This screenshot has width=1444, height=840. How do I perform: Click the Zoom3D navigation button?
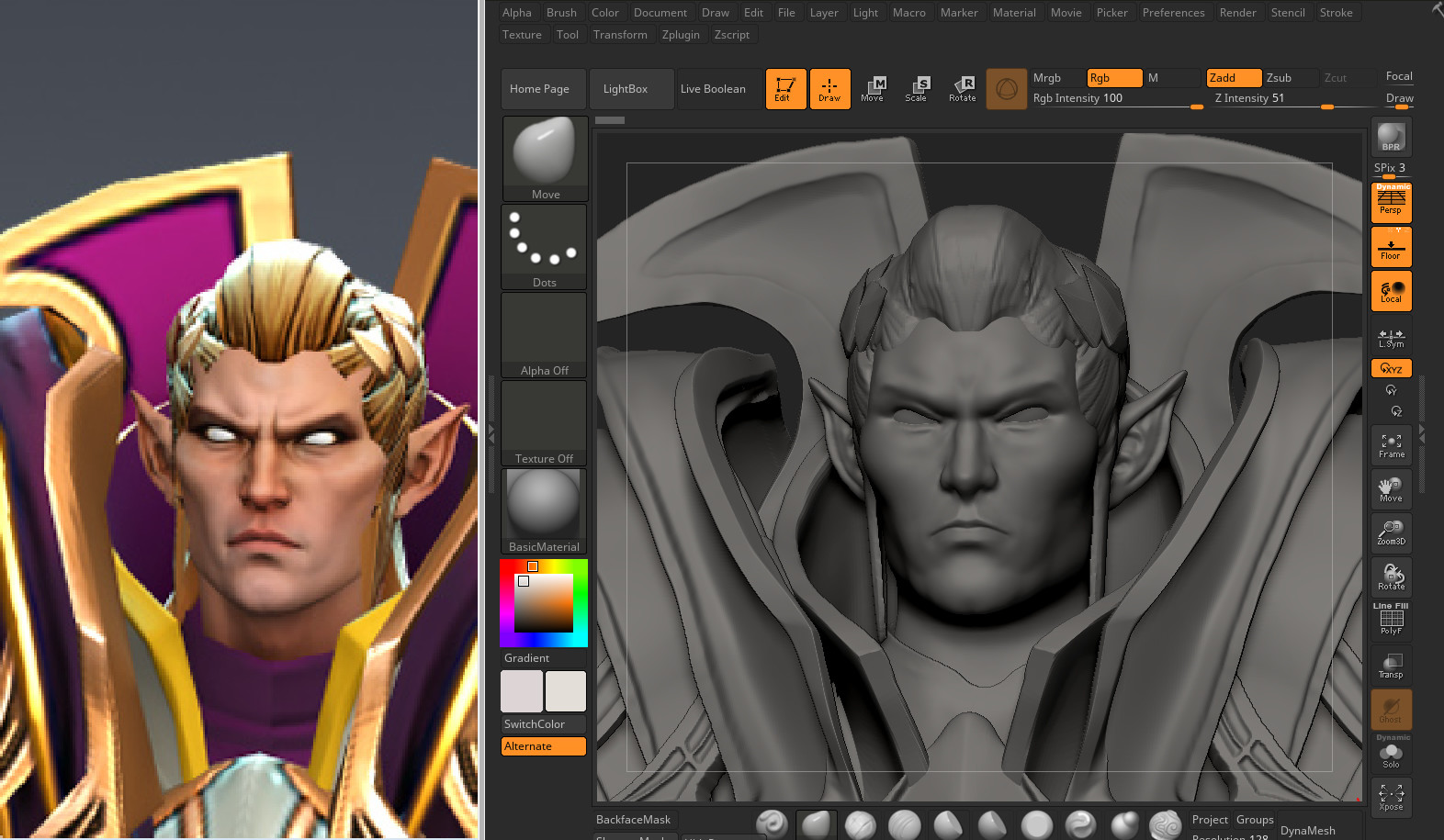[1391, 533]
